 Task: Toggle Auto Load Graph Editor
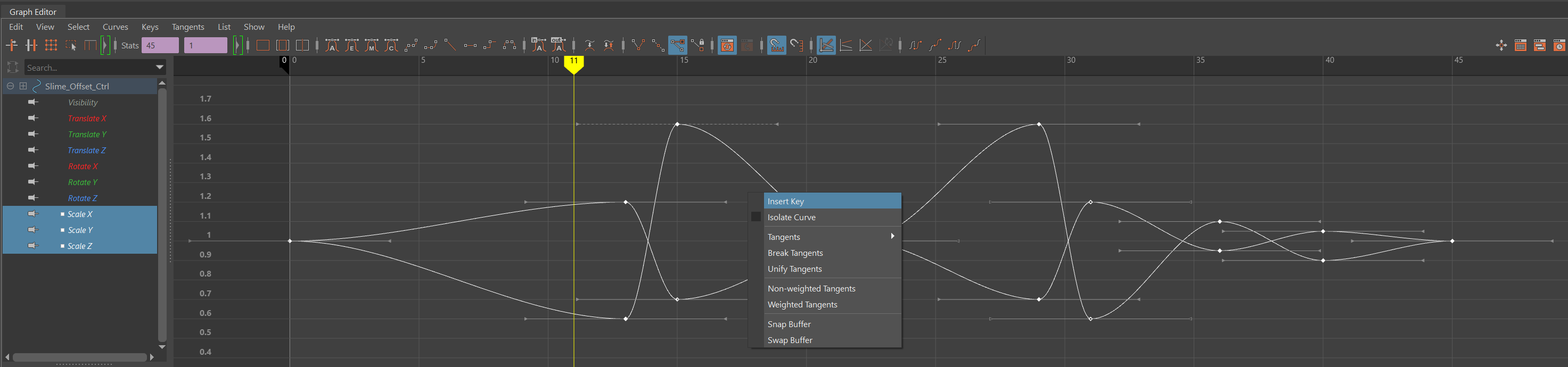727,45
